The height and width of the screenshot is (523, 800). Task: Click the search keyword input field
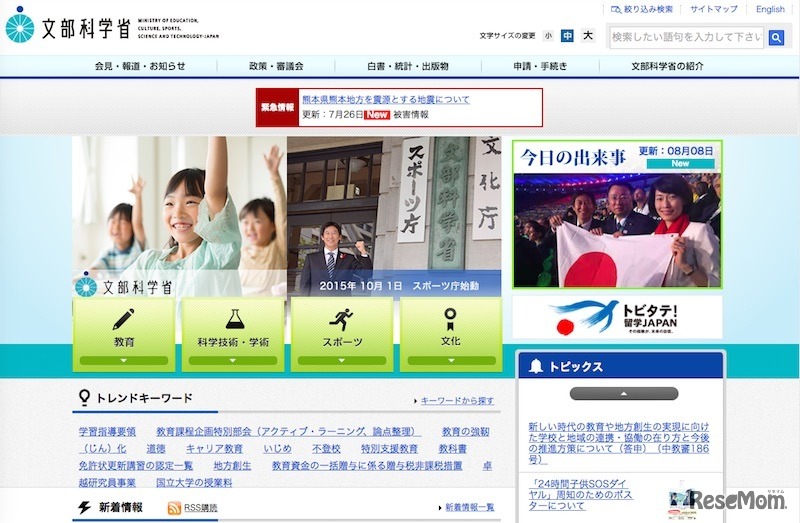coord(687,37)
